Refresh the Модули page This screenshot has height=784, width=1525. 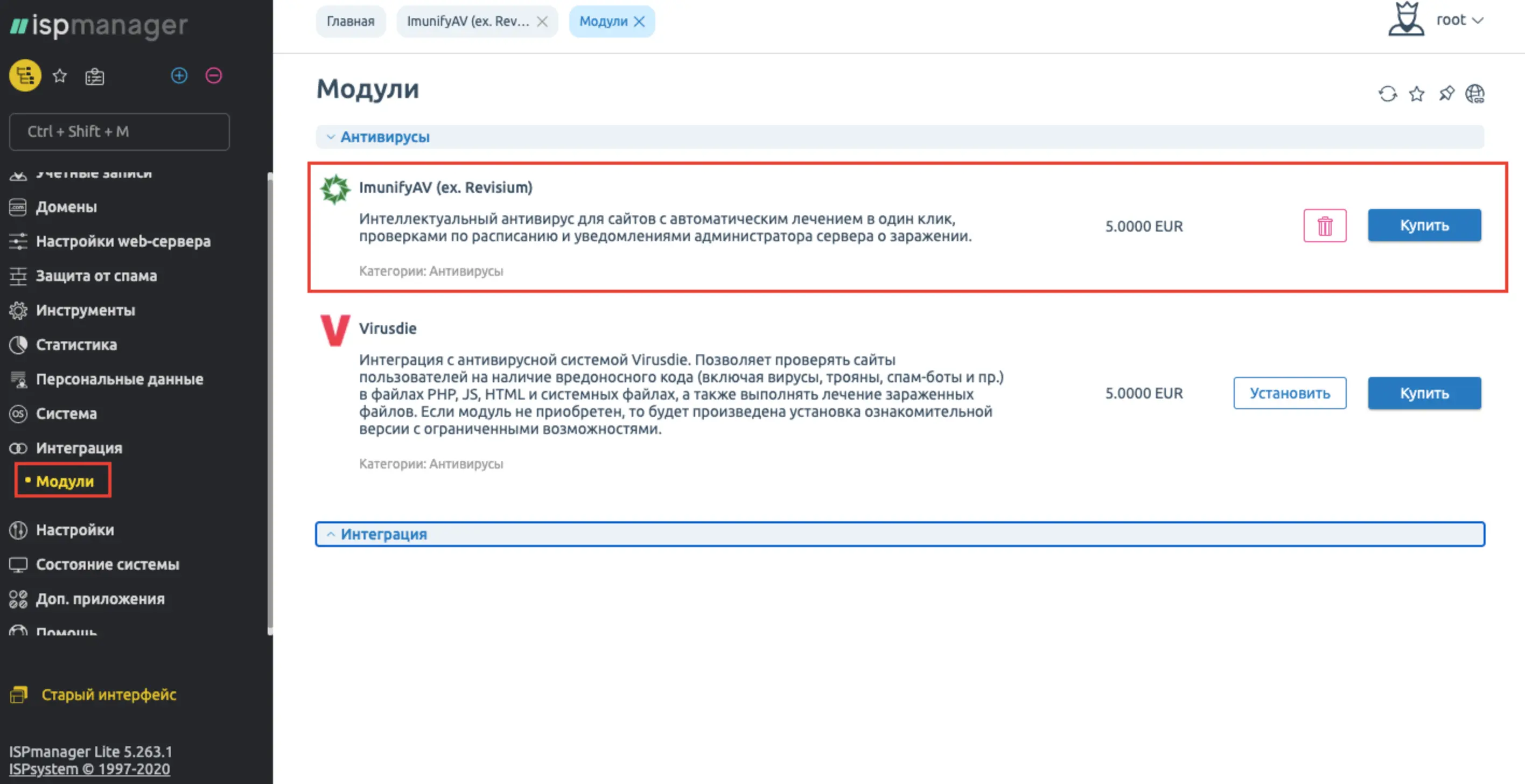point(1387,94)
